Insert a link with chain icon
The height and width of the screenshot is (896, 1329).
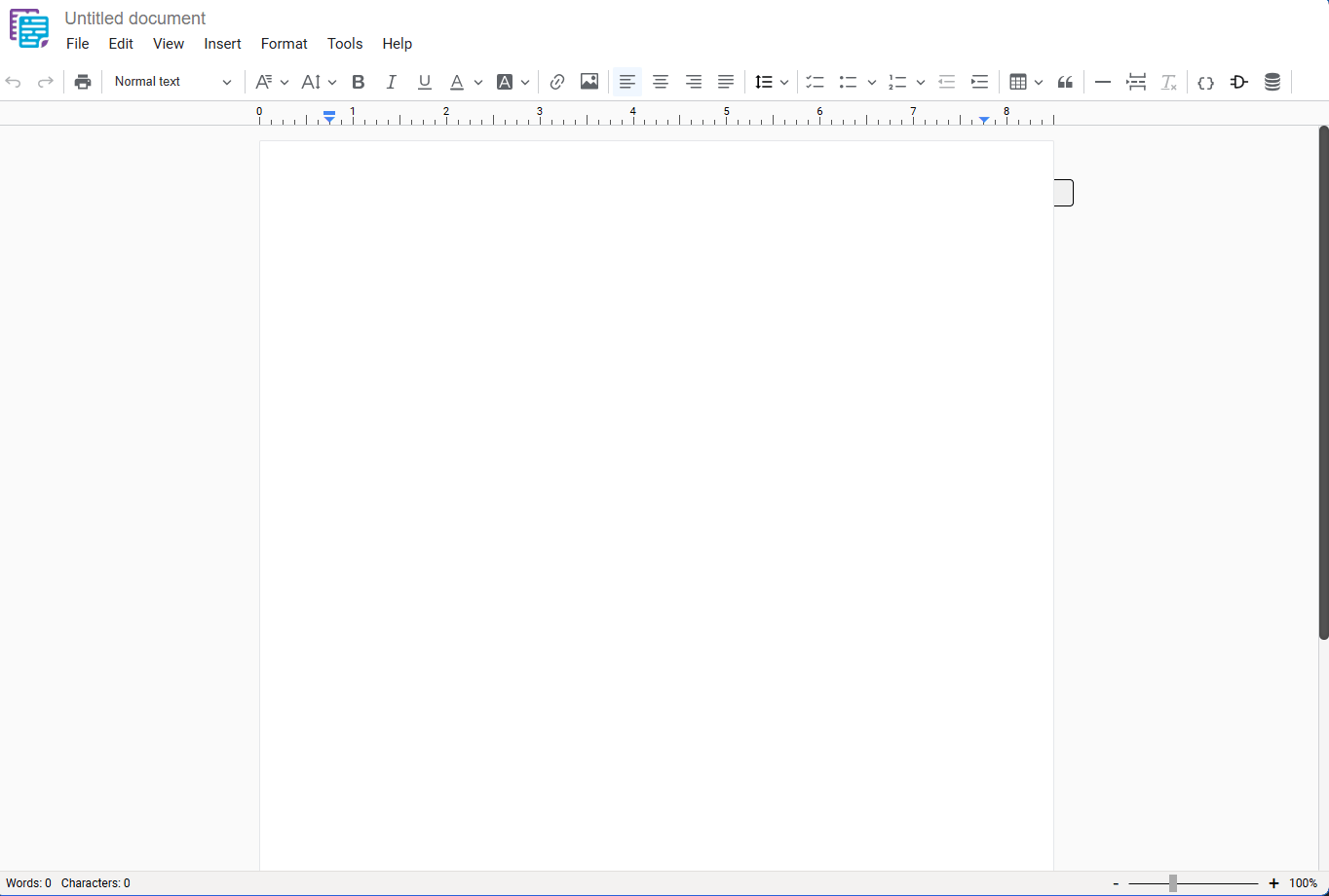click(557, 82)
